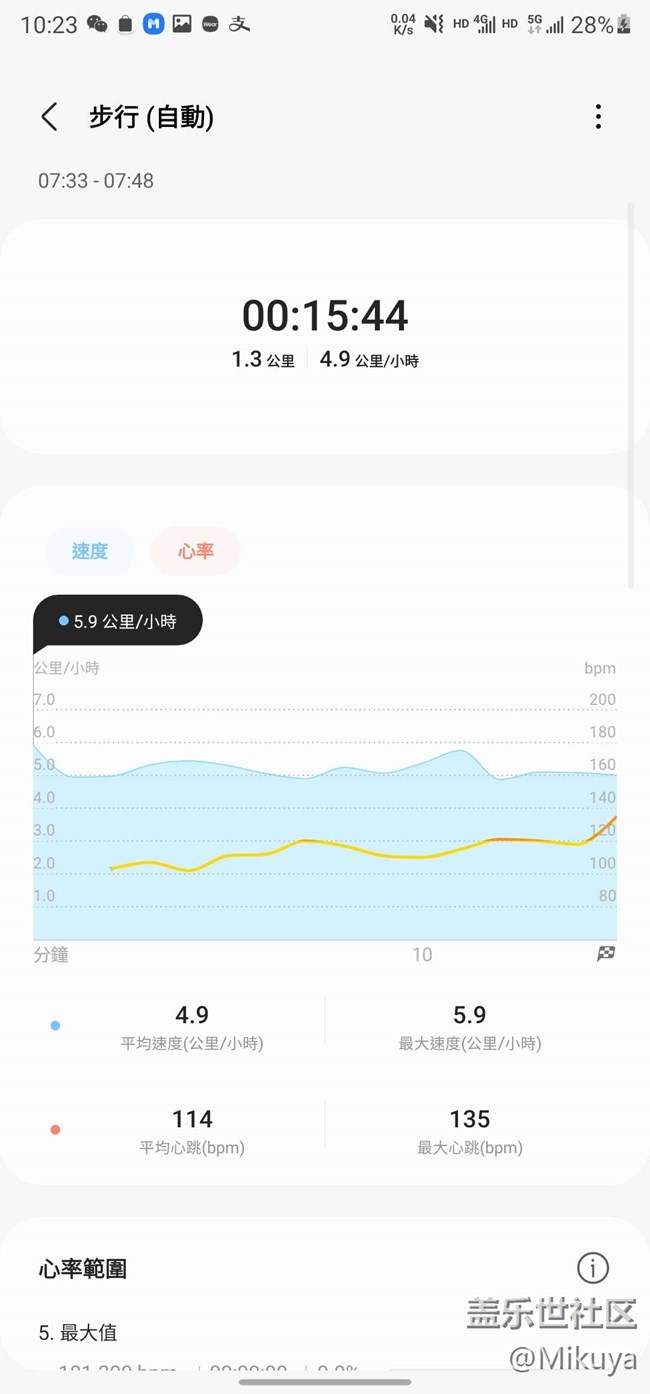
Task: Tap the blue average speed dot
Action: [55, 1025]
